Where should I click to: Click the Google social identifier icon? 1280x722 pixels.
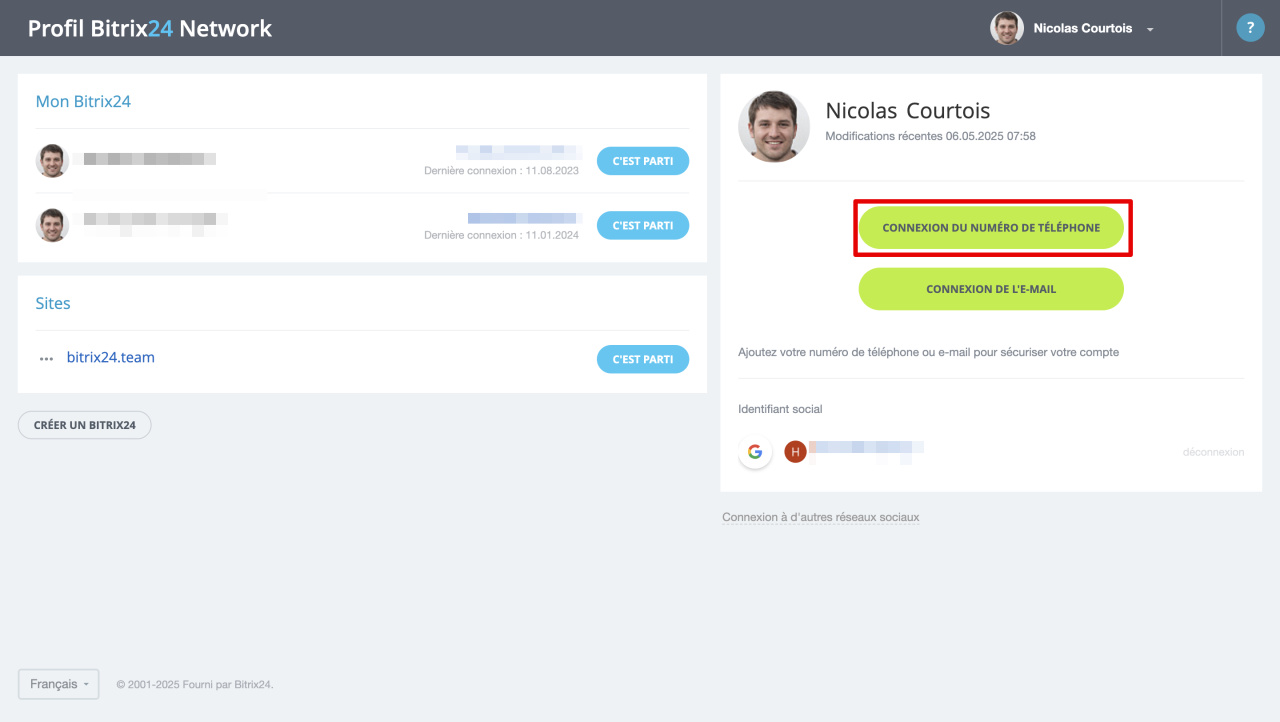pyautogui.click(x=755, y=452)
